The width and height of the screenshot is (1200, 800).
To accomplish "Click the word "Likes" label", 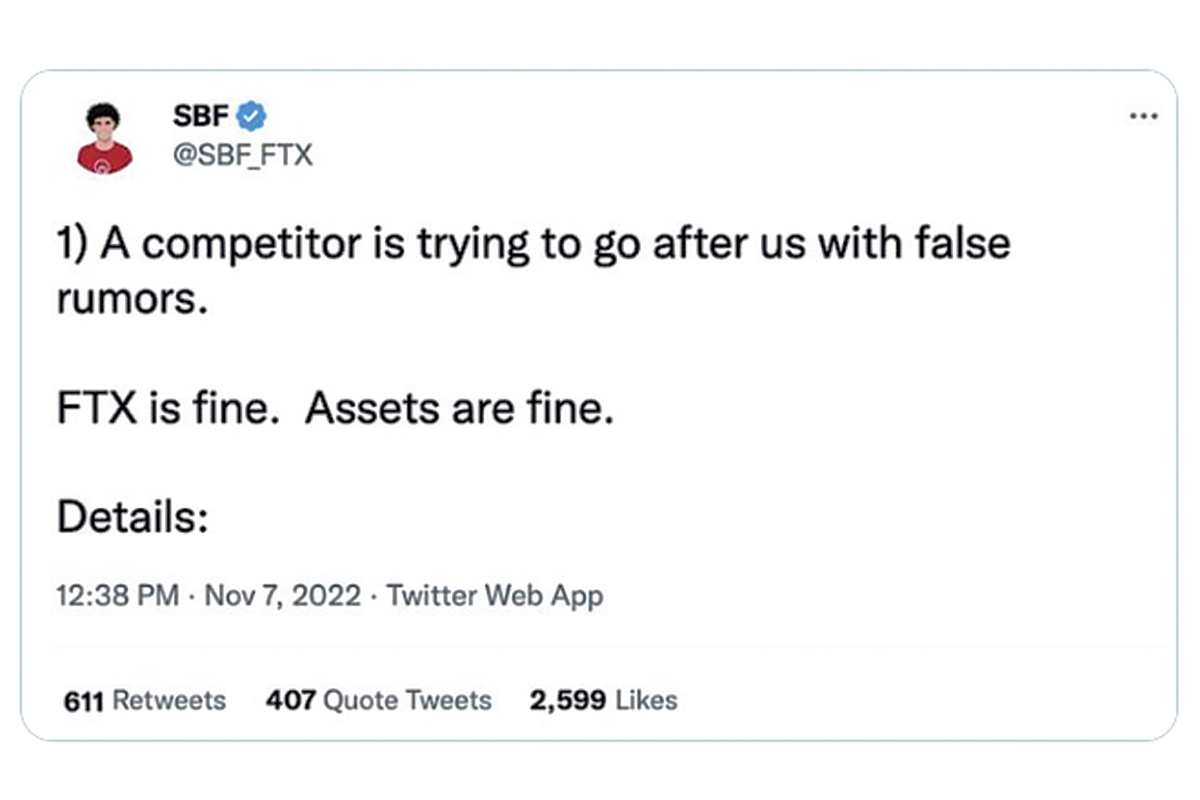I will [x=646, y=701].
